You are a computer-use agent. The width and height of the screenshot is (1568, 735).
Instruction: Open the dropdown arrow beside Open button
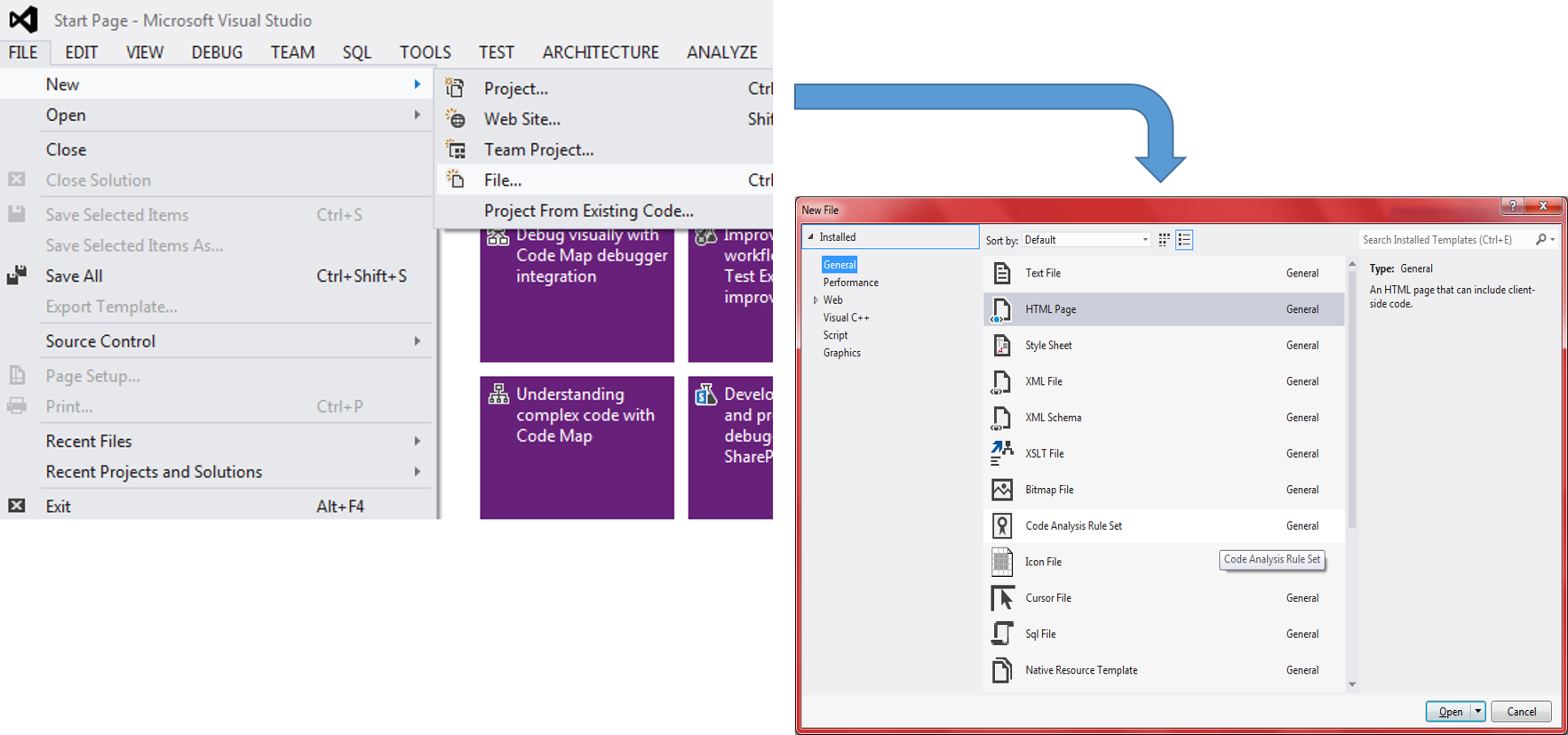point(1477,711)
